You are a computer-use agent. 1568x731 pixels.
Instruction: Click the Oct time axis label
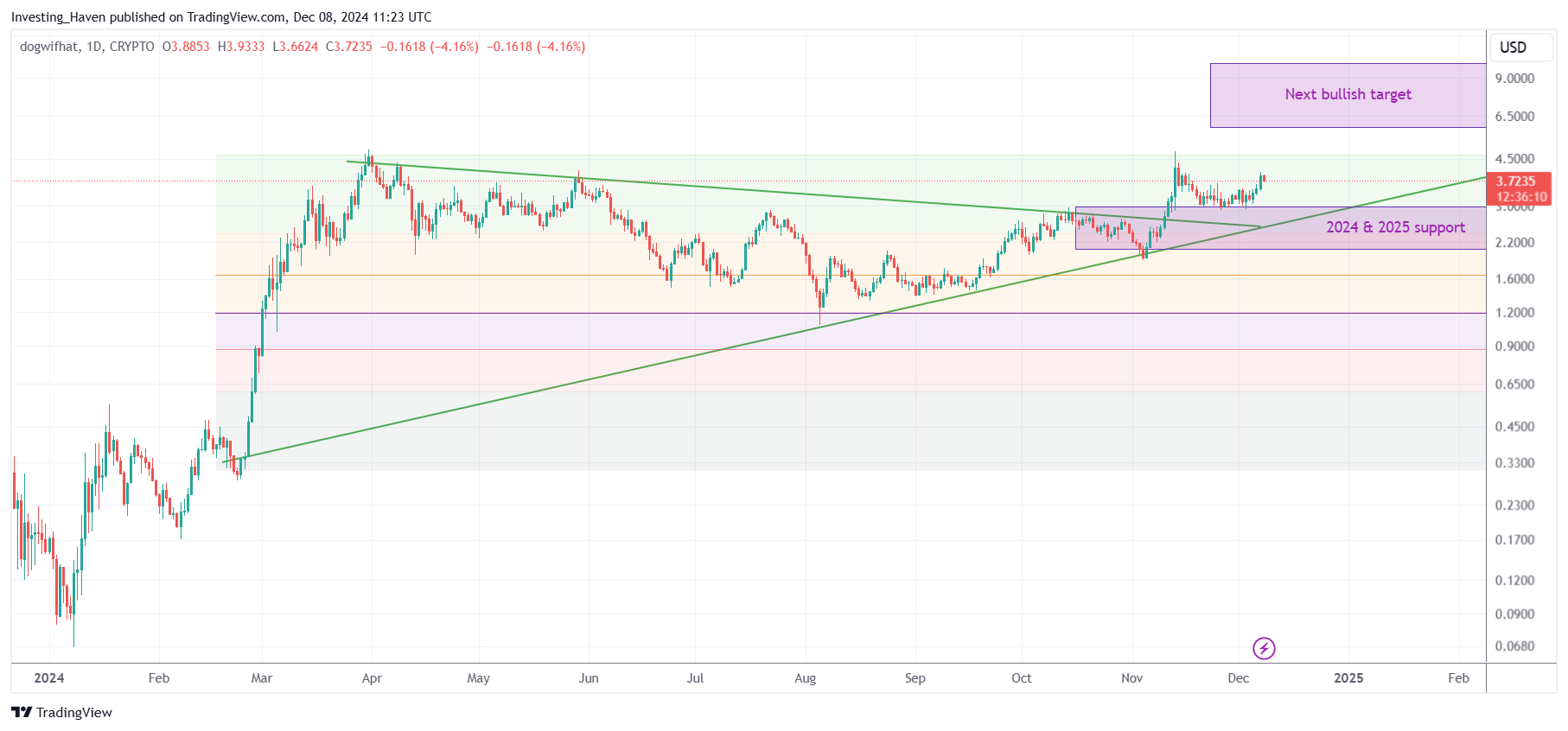point(1022,678)
